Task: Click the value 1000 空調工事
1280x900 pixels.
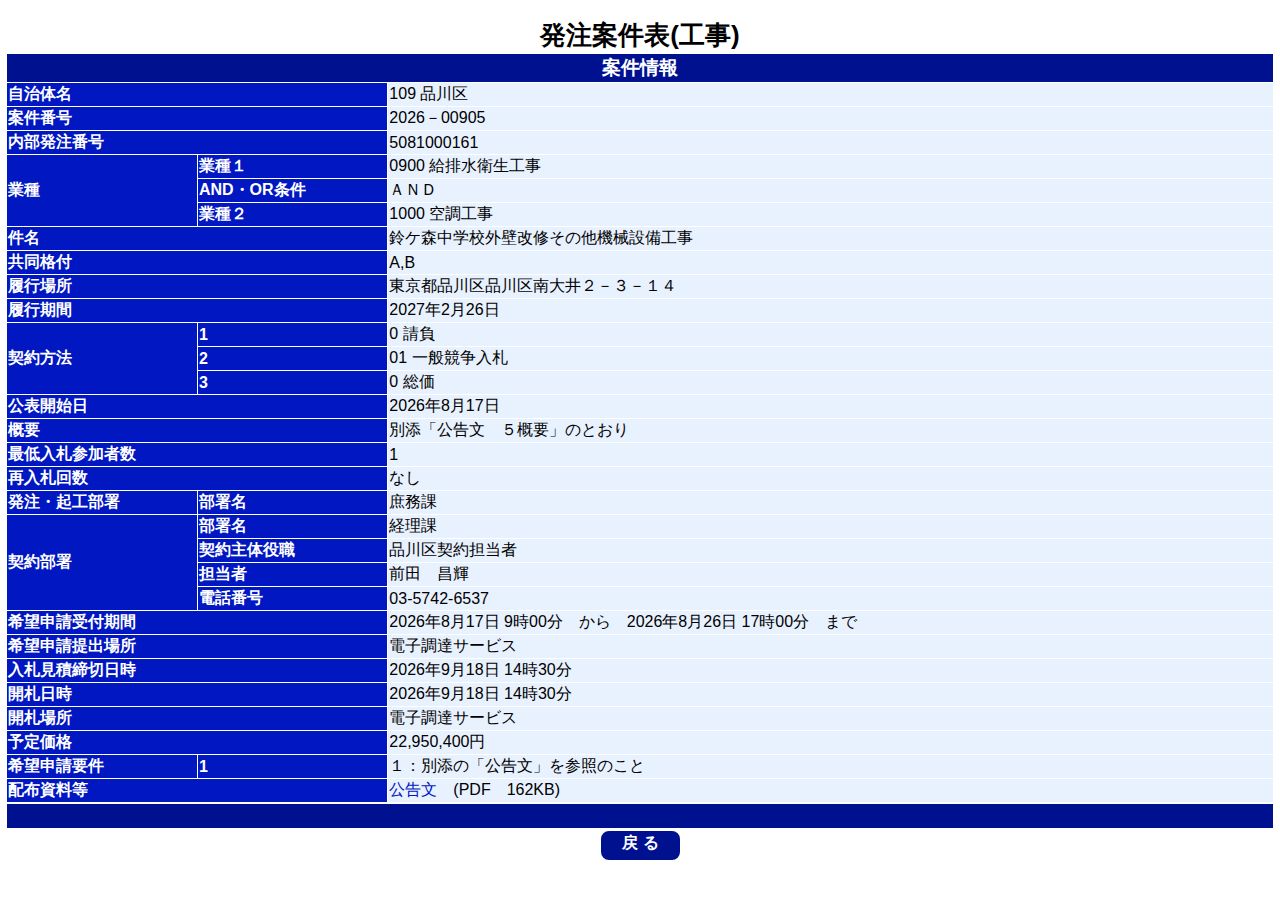Action: 441,214
